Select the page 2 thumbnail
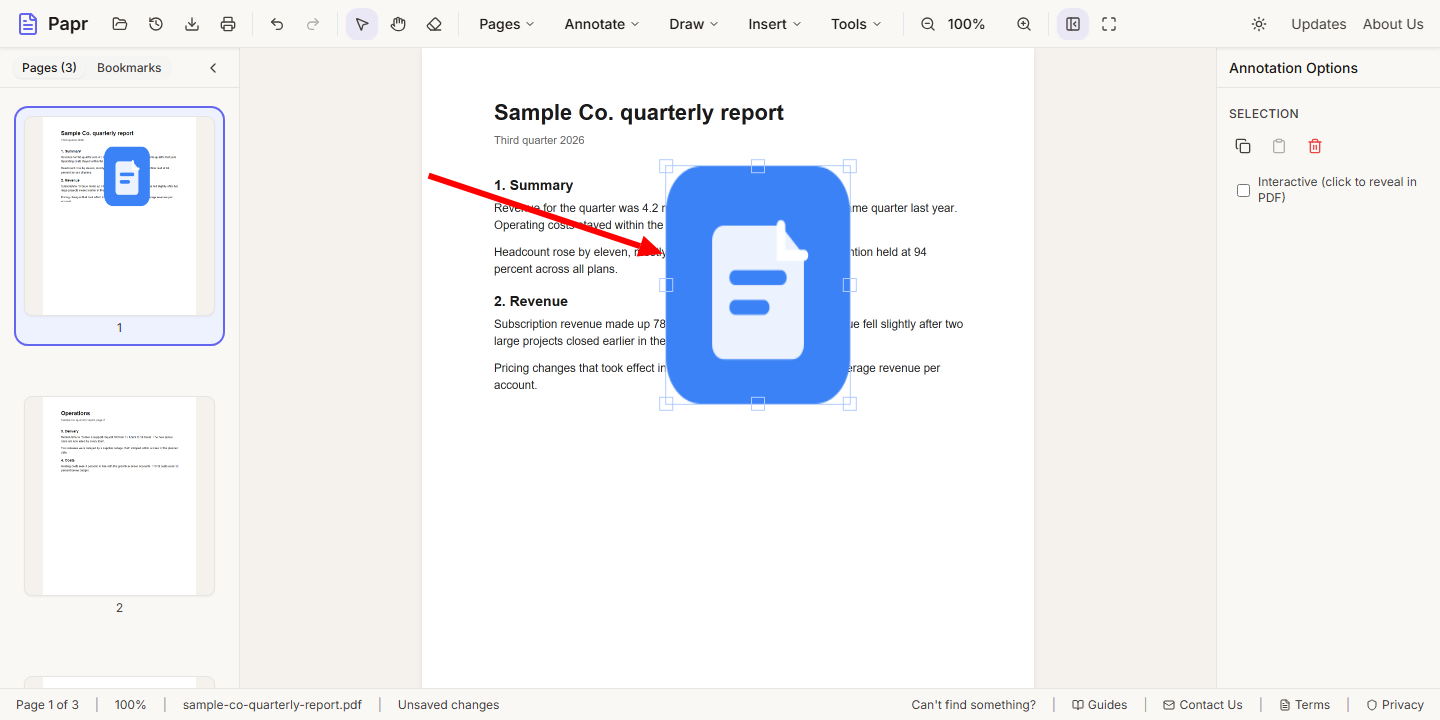The width and height of the screenshot is (1440, 720). pos(119,496)
